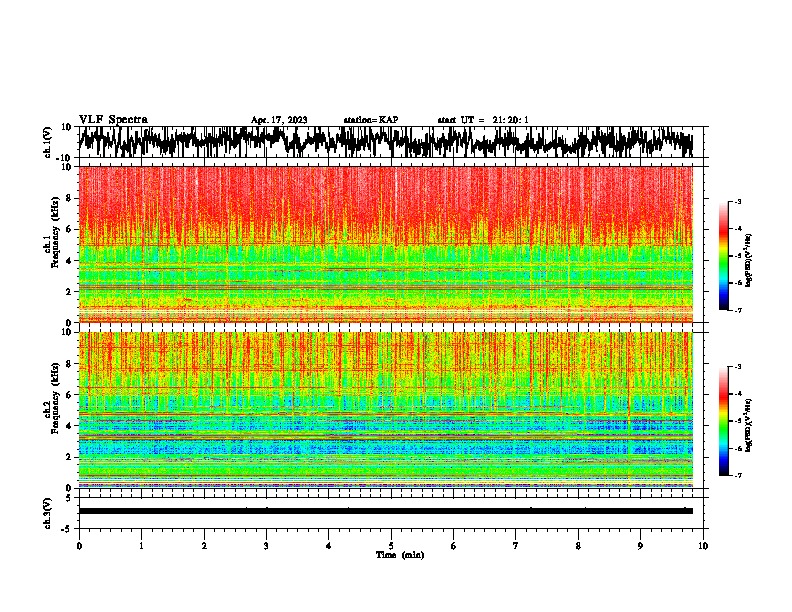Click the "6" kHz tick on ch.1 frequency axis

click(x=69, y=229)
